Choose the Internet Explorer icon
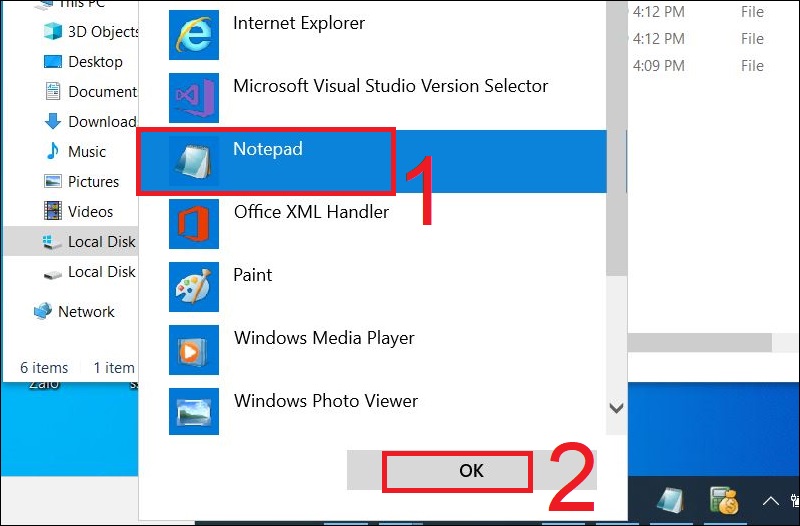Image resolution: width=800 pixels, height=526 pixels. [193, 33]
